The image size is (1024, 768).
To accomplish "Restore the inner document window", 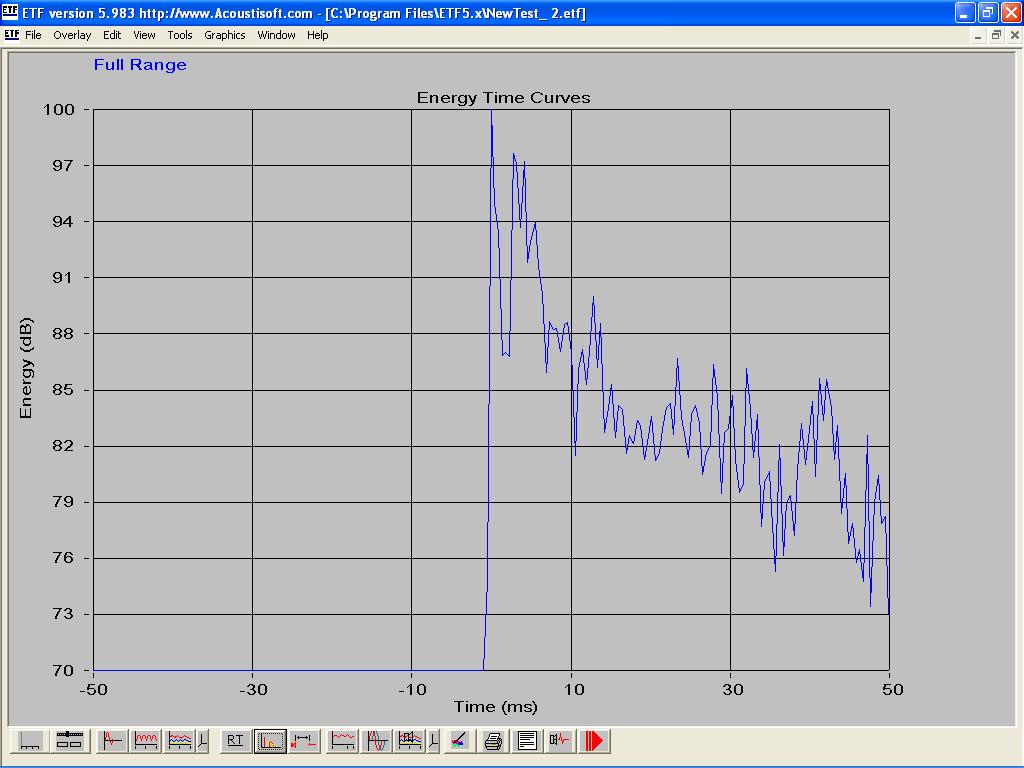I will (996, 35).
